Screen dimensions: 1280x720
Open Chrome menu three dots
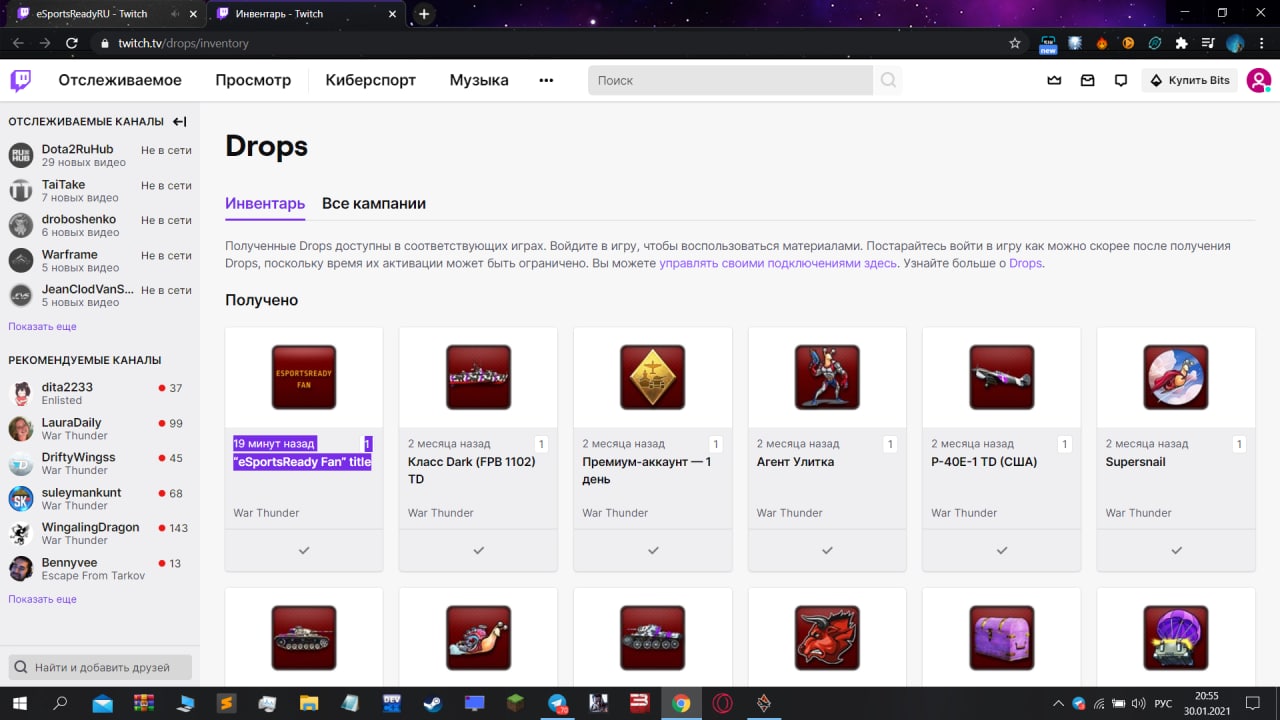pos(1263,43)
